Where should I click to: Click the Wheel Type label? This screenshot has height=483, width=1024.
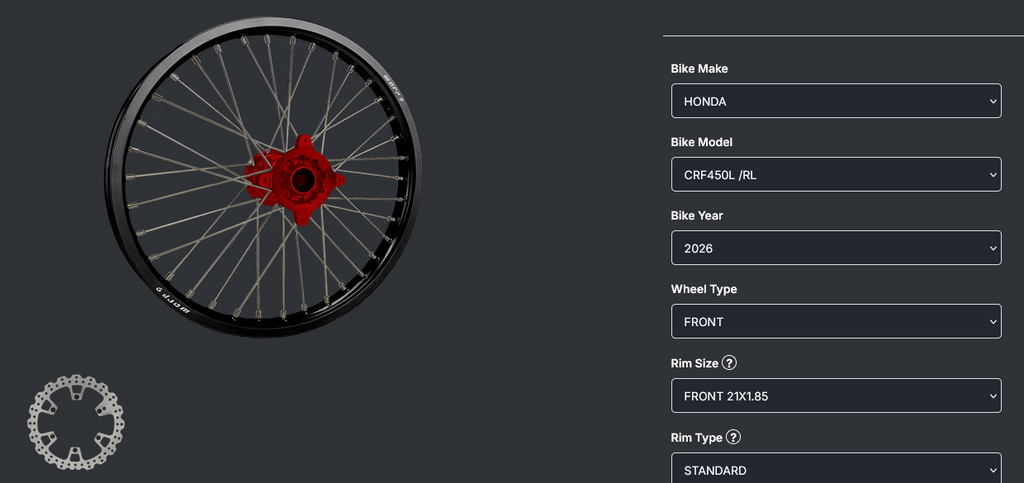click(704, 289)
